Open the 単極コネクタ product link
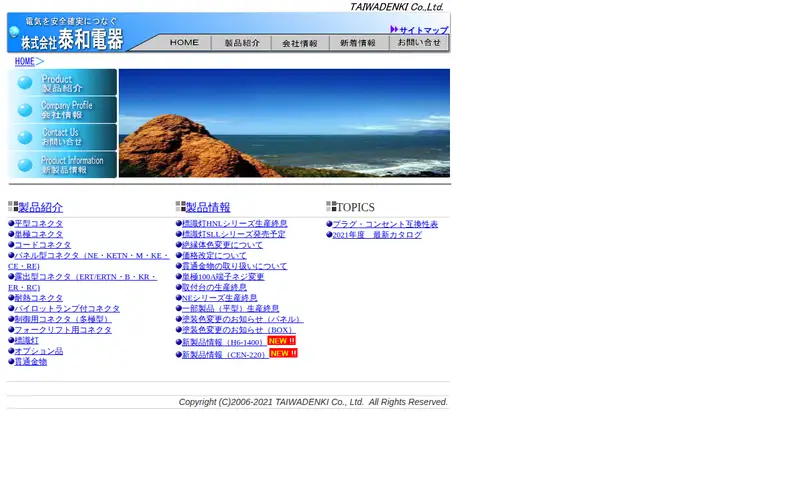This screenshot has height=500, width=800. [38, 234]
